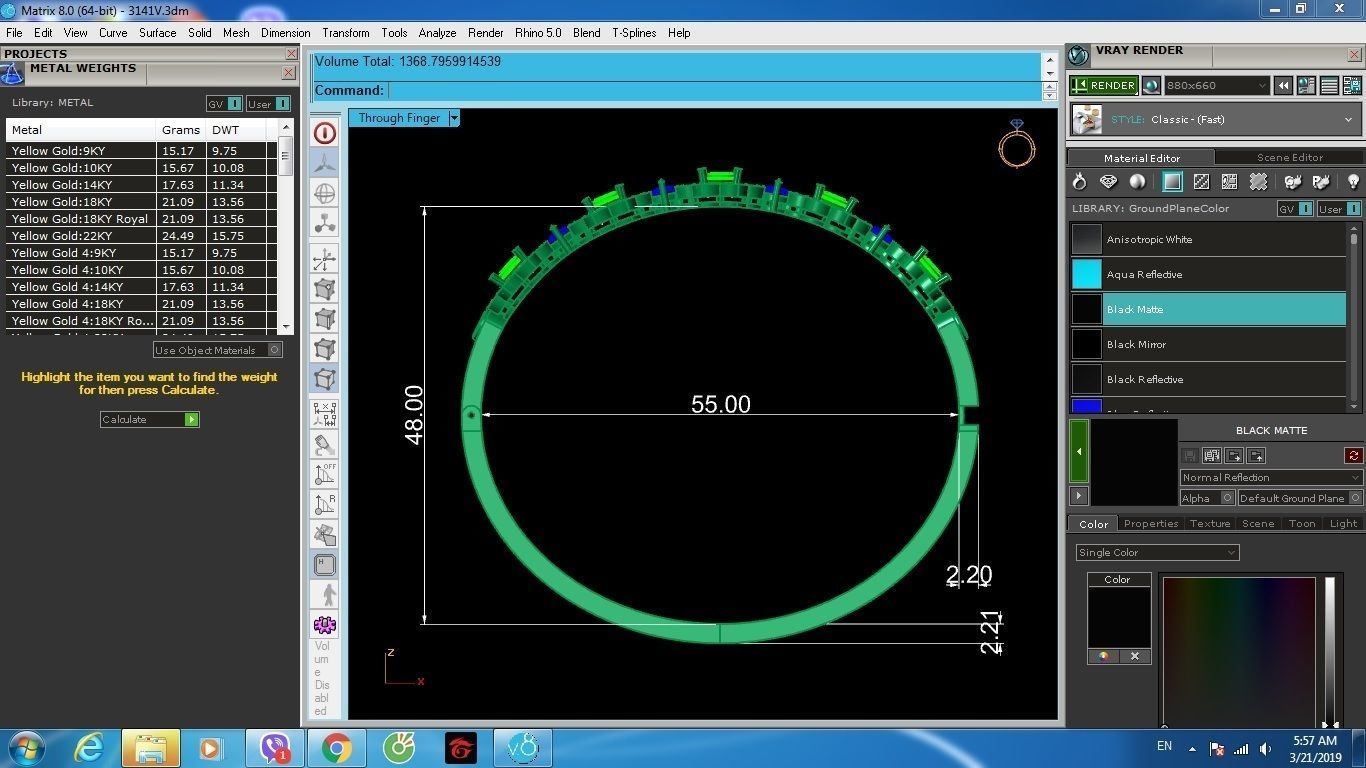Viewport: 1366px width, 768px height.
Task: Close the Metal Weights panel
Action: [288, 73]
